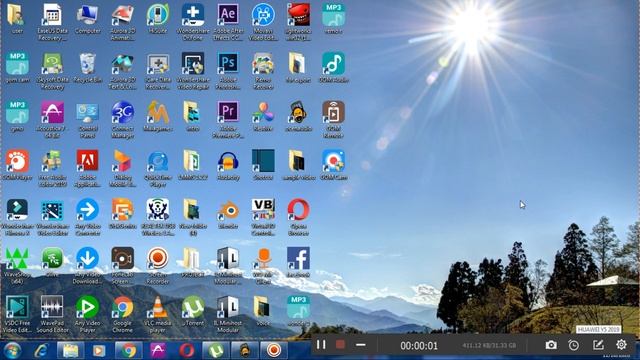
Task: Switch to Opera in the taskbar
Action: pos(187,350)
